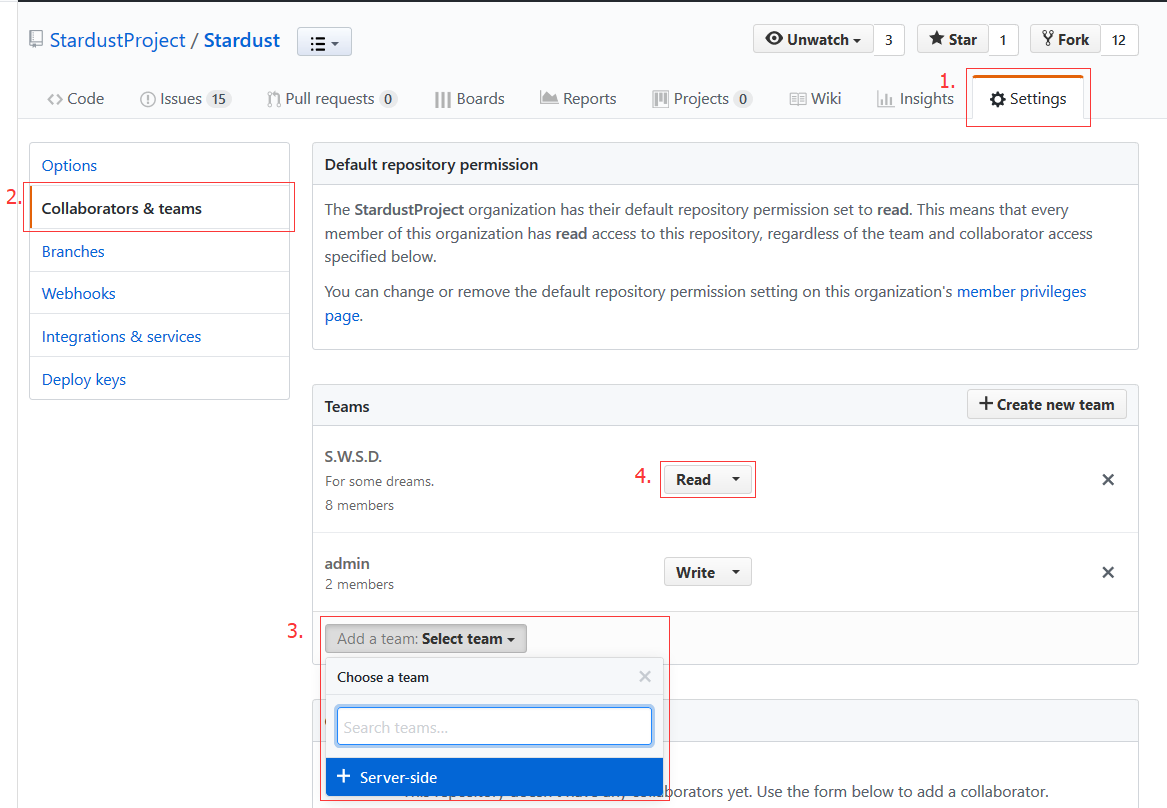Viewport: 1167px width, 808px height.
Task: Remove the S.W.S.D. team with X icon
Action: click(x=1108, y=480)
